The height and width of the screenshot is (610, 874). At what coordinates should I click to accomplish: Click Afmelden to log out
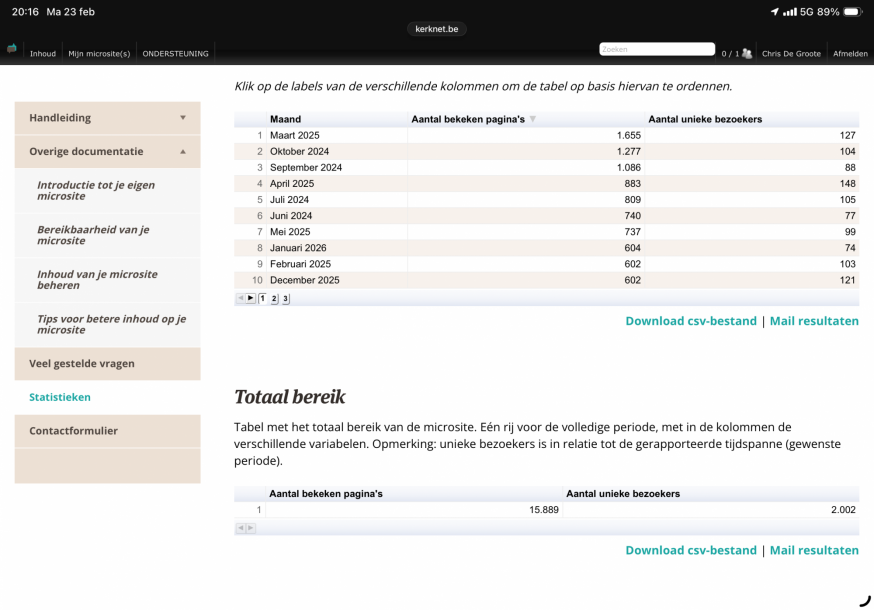852,53
